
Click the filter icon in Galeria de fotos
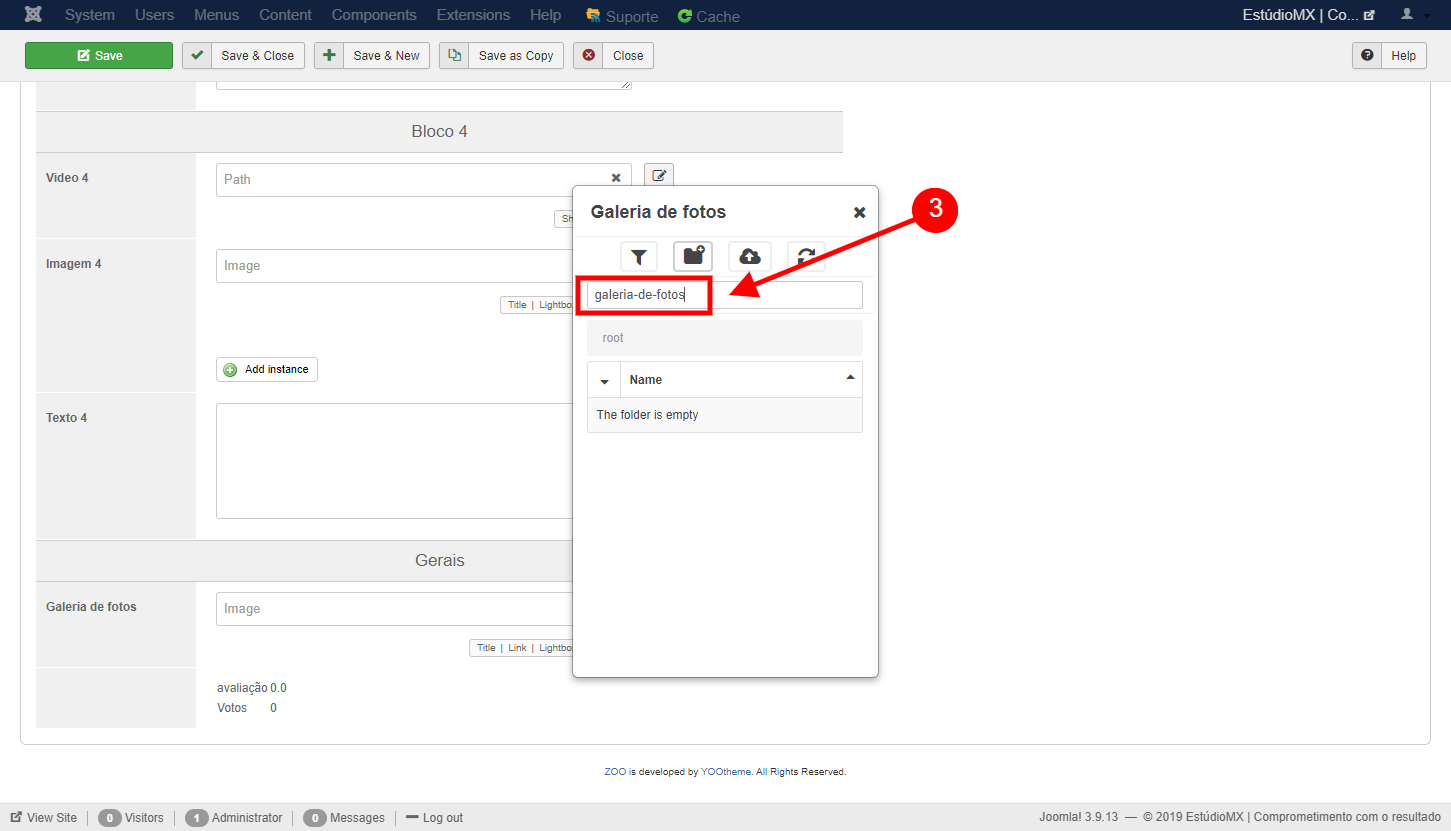pyautogui.click(x=638, y=257)
